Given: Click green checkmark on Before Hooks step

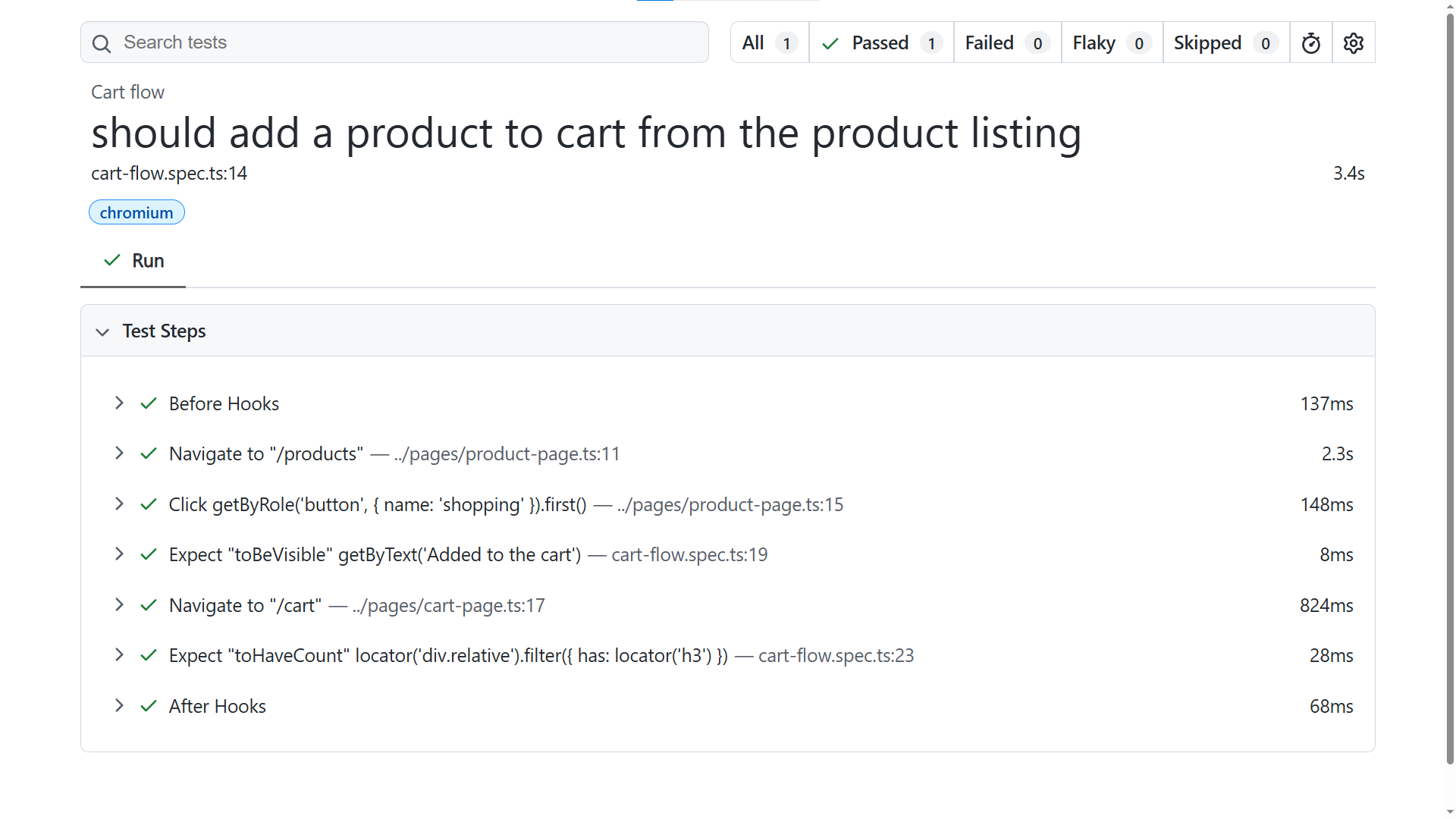Looking at the screenshot, I should pyautogui.click(x=149, y=403).
